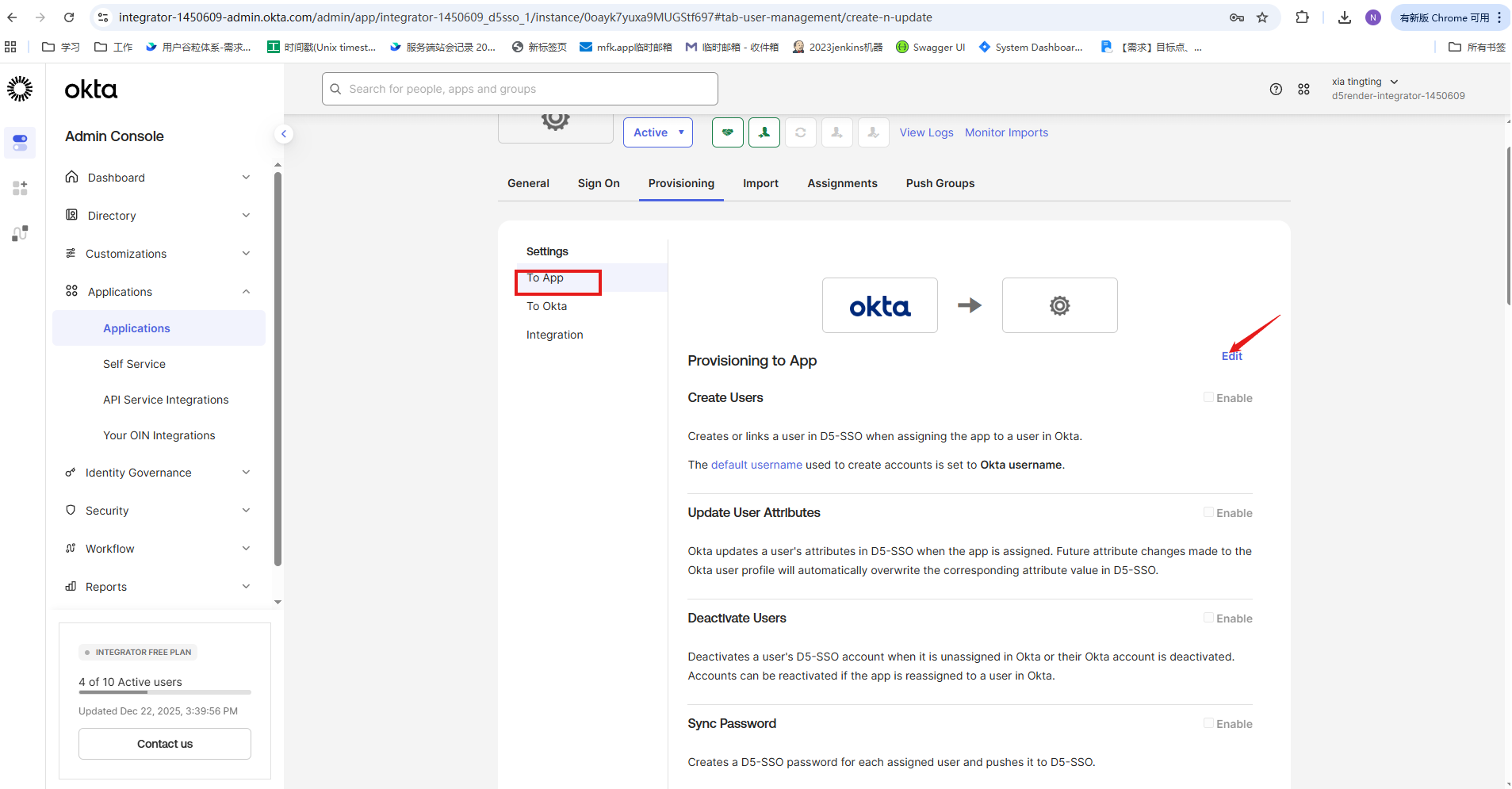The width and height of the screenshot is (1512, 789).
Task: Click the Update User Attributes Enable checkbox
Action: coord(1208,512)
